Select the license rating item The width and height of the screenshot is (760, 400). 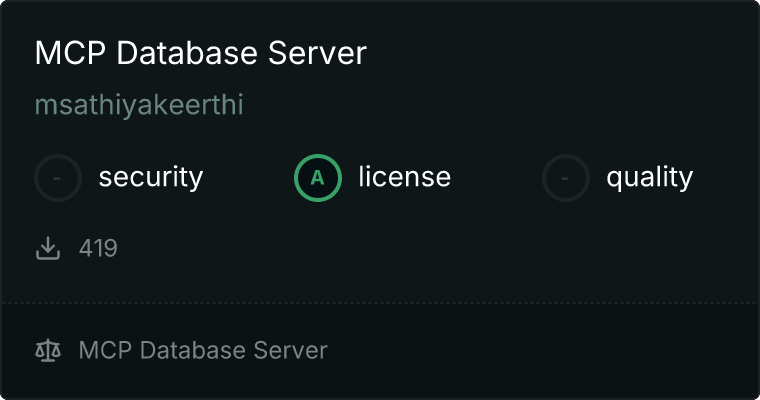coord(372,178)
